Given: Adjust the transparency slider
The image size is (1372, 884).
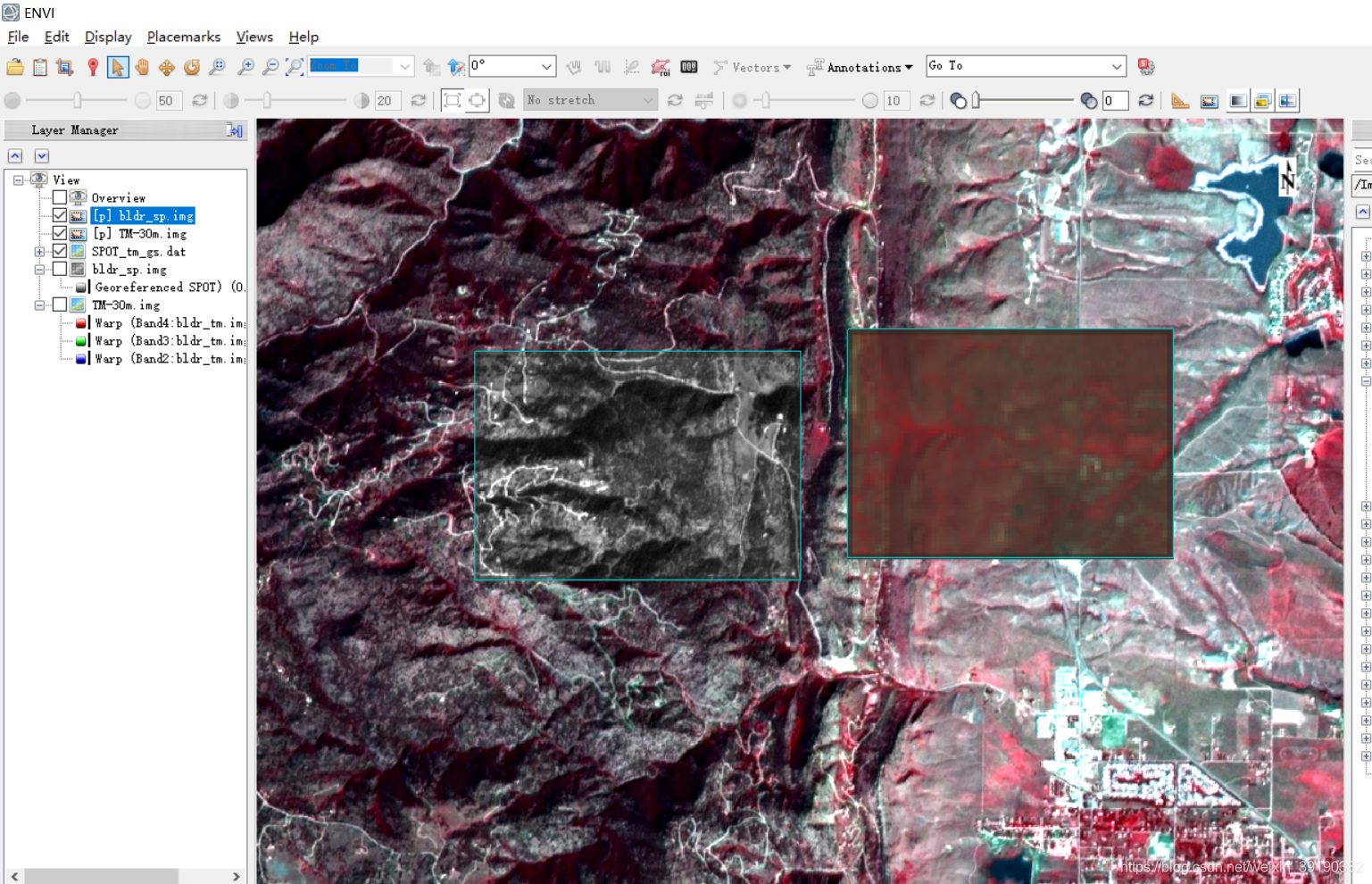Looking at the screenshot, I should pos(976,100).
